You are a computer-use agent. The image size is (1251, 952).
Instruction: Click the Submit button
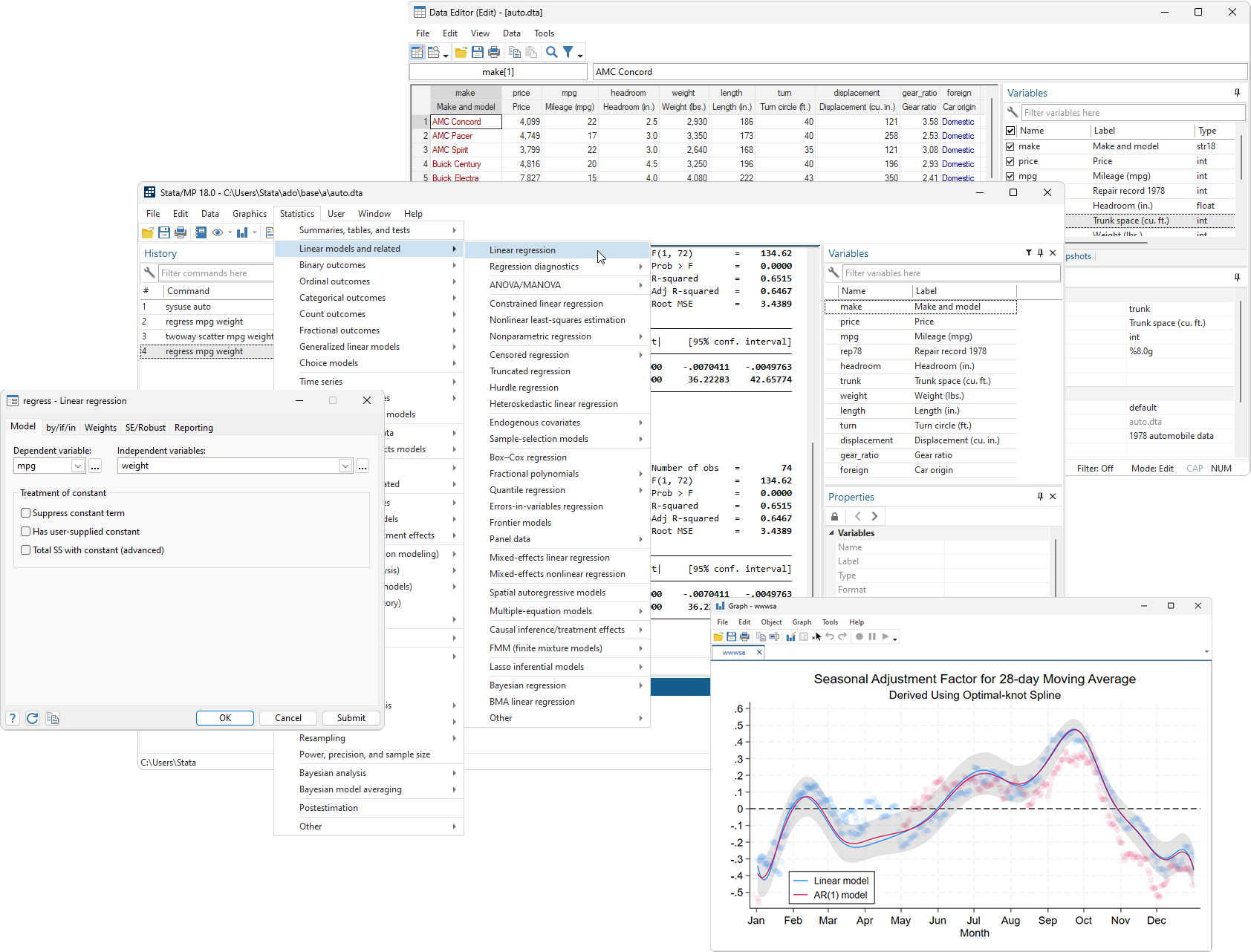pyautogui.click(x=351, y=717)
